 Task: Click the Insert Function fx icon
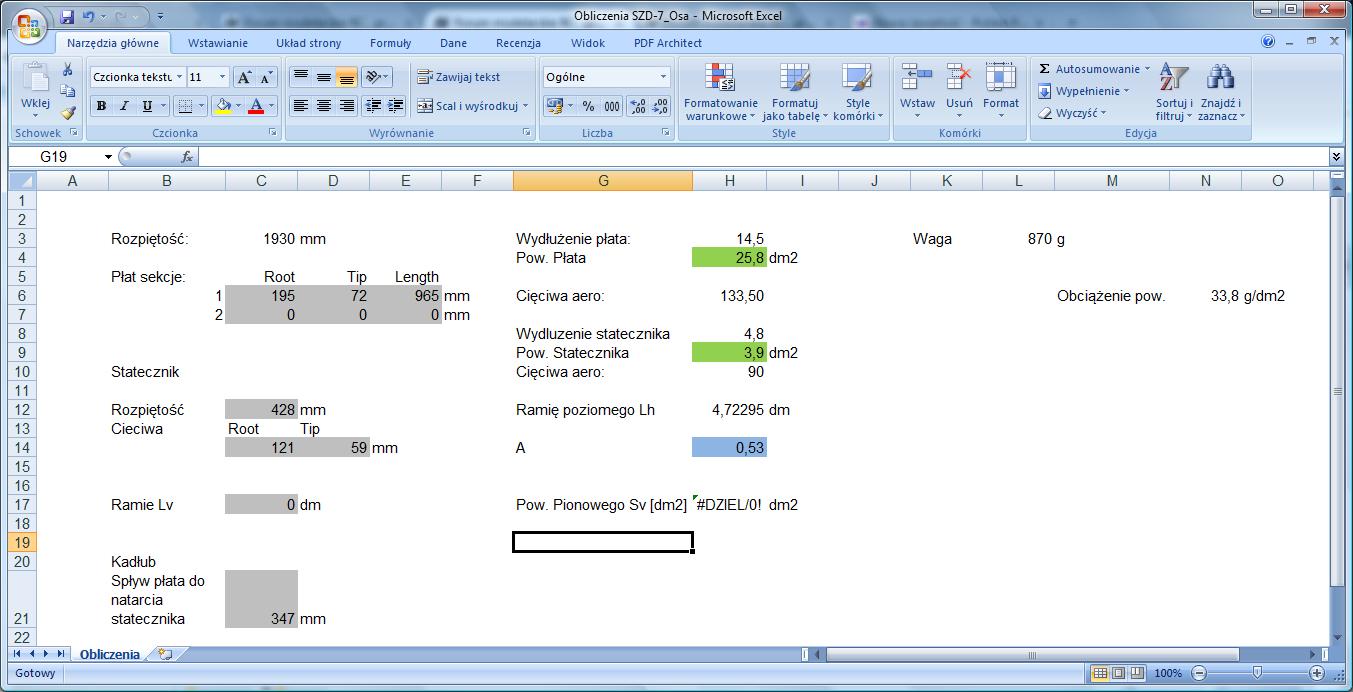[187, 157]
